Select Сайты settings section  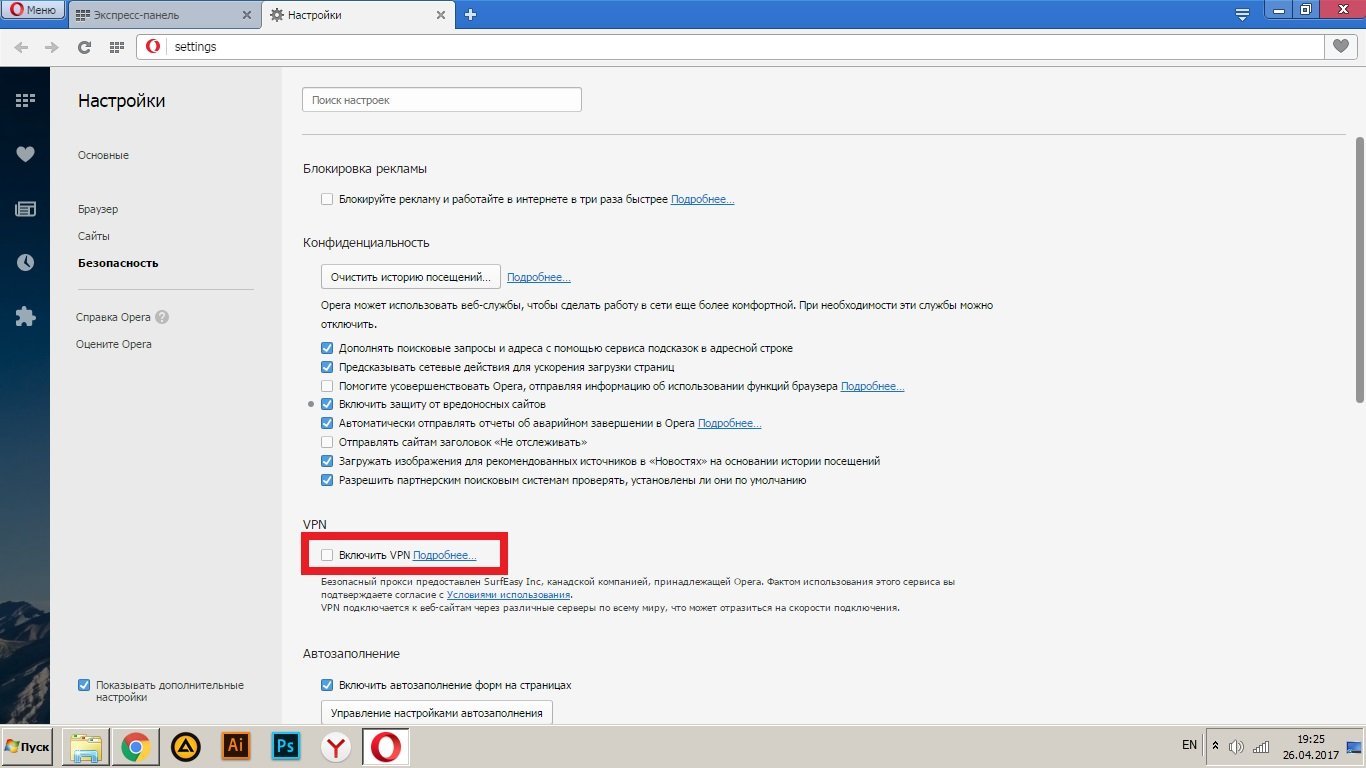94,236
